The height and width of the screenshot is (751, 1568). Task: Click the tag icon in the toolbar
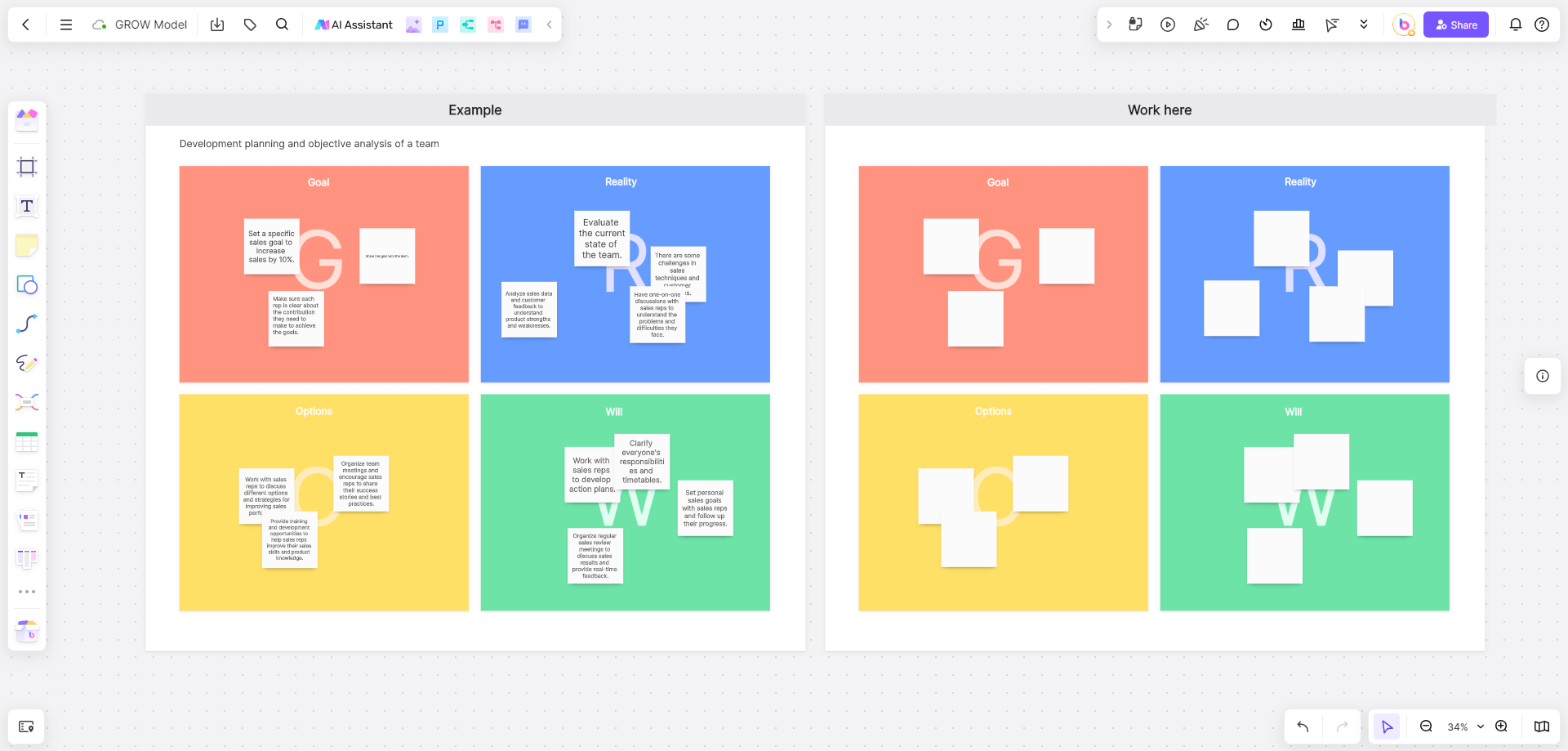pos(250,25)
